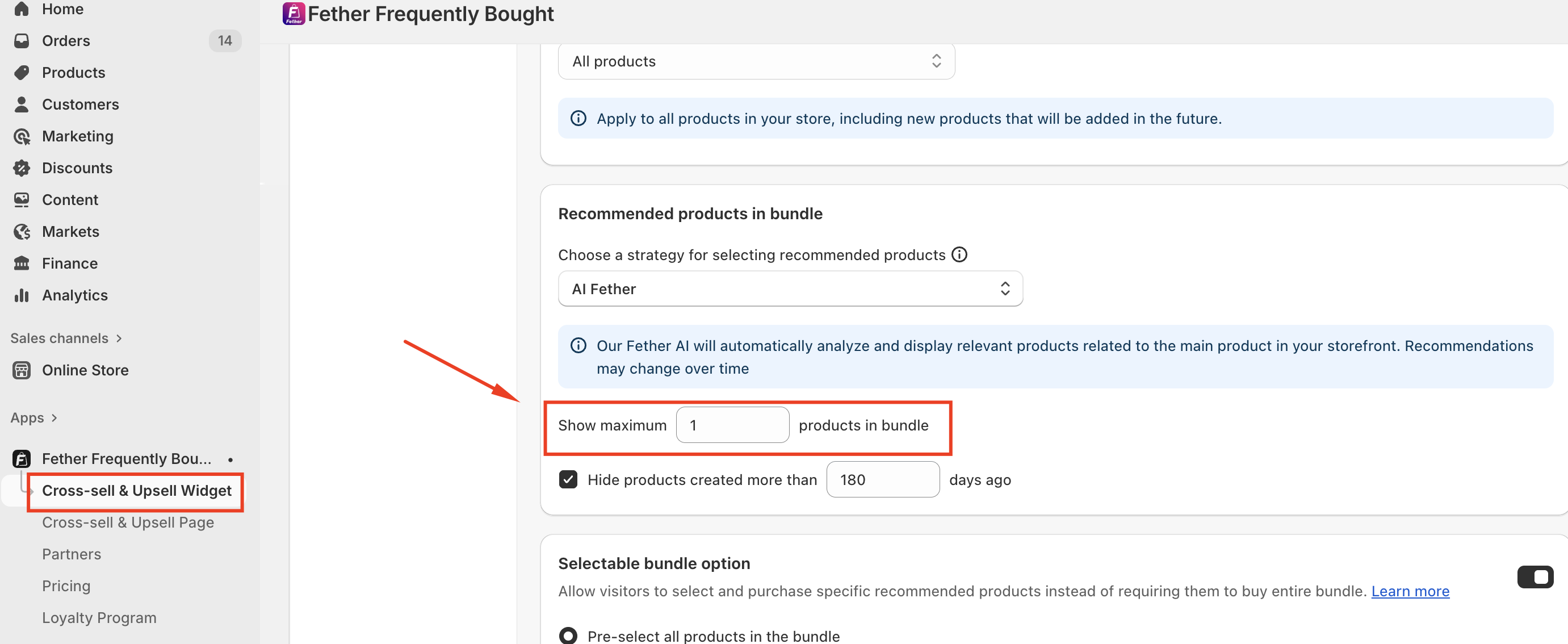Click the Analytics bar chart icon
Screen dimensions: 1568x644
coord(22,295)
